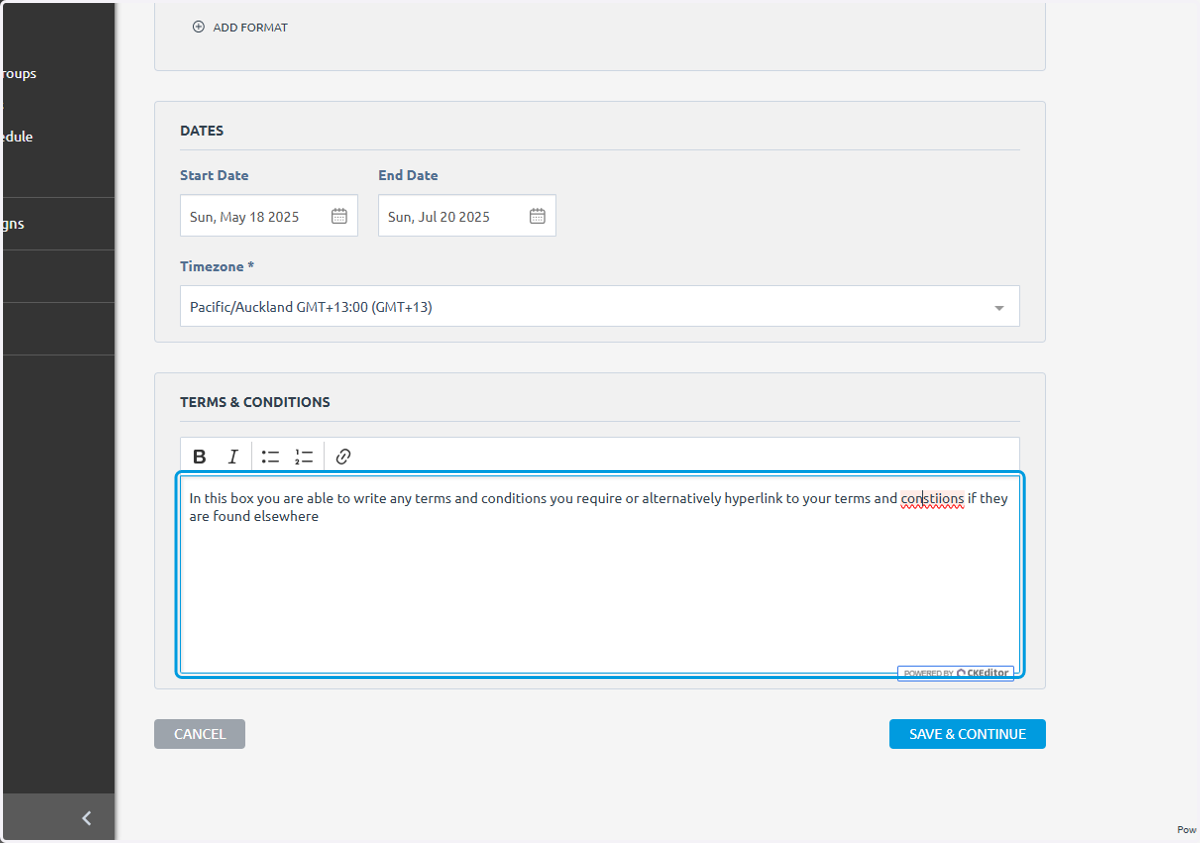Toggle italic formatting in editor

click(233, 456)
